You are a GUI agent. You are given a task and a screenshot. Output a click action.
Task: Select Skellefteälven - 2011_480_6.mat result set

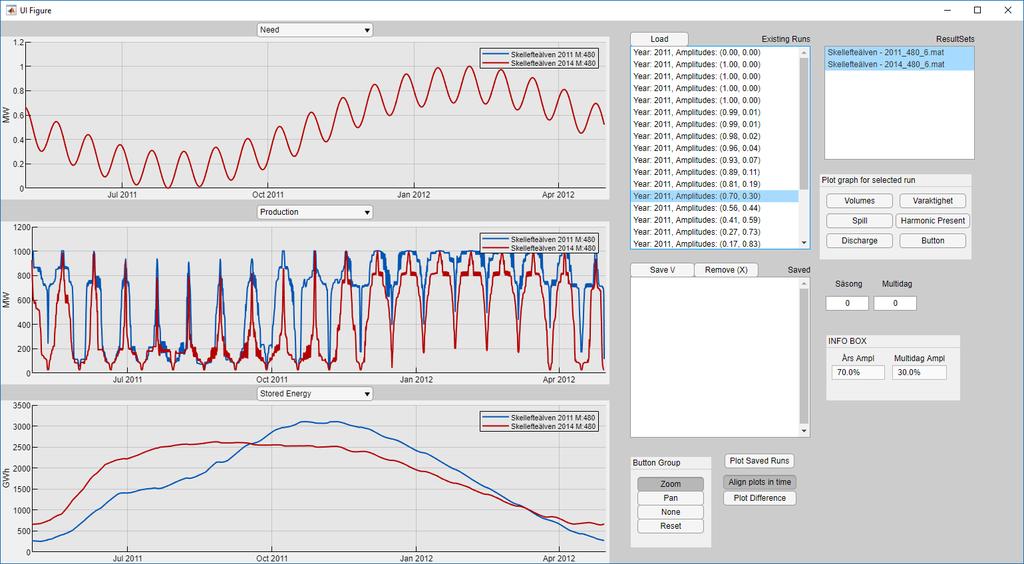(899, 52)
